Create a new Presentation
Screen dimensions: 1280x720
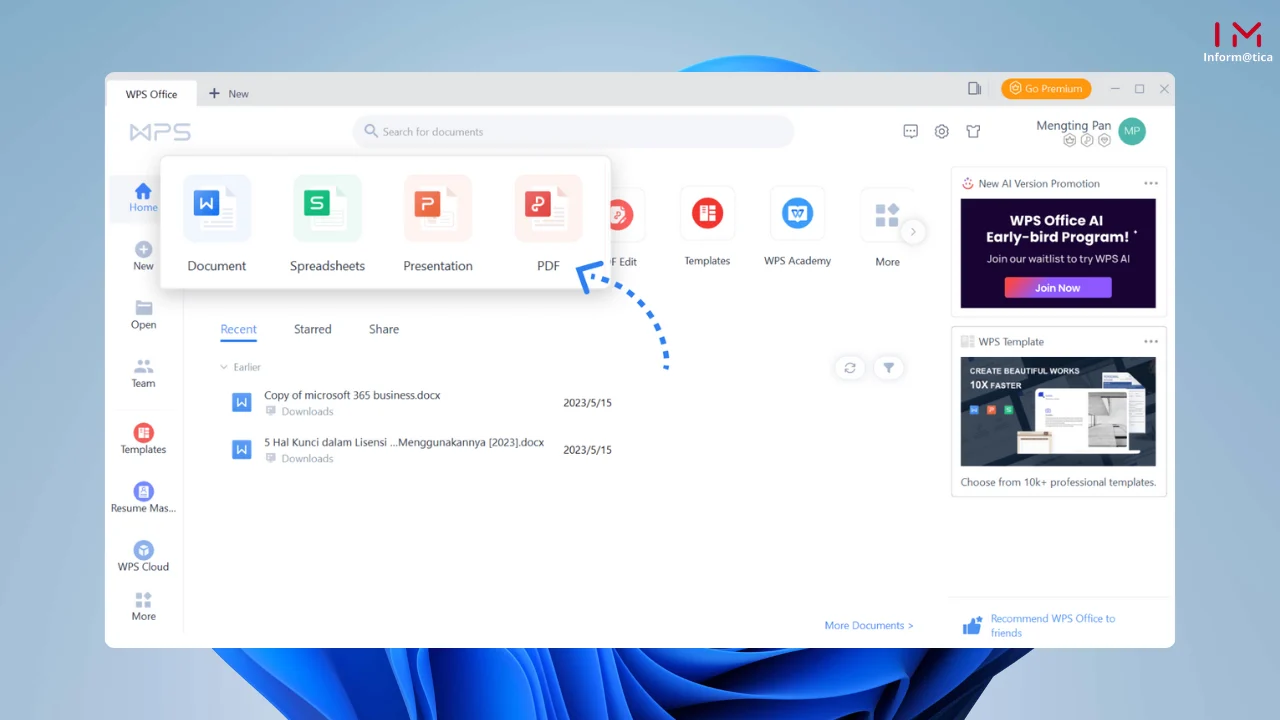pyautogui.click(x=438, y=224)
